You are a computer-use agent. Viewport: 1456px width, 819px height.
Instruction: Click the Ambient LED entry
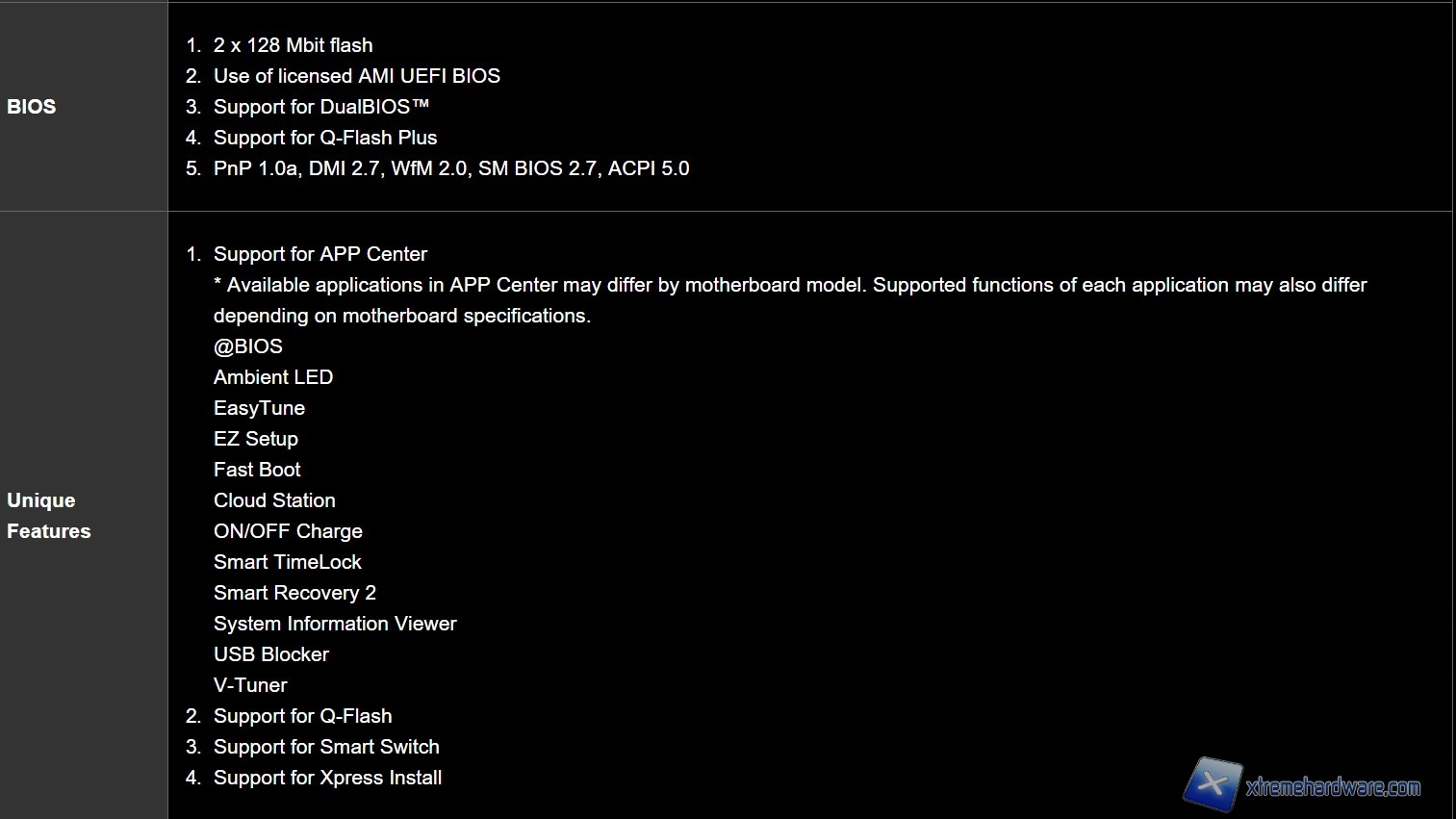(273, 377)
